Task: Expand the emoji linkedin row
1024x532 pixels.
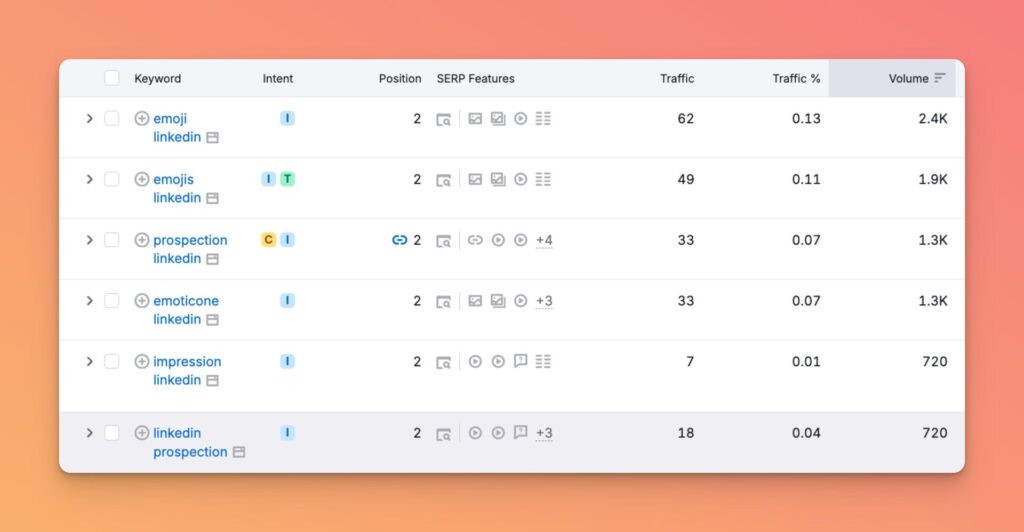Action: 89,118
